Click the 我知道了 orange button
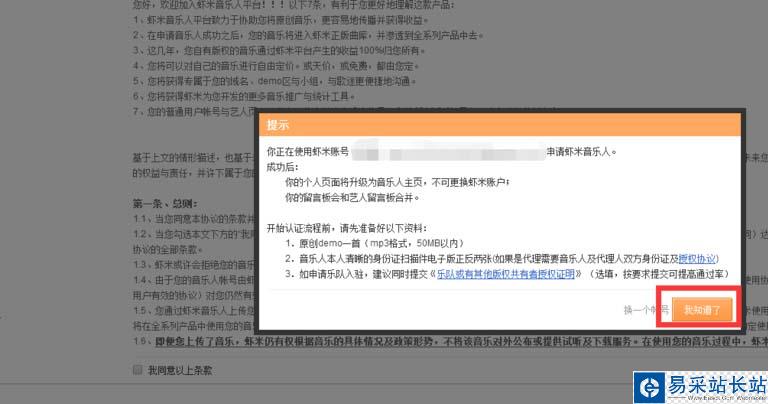768x404 pixels. 702,309
